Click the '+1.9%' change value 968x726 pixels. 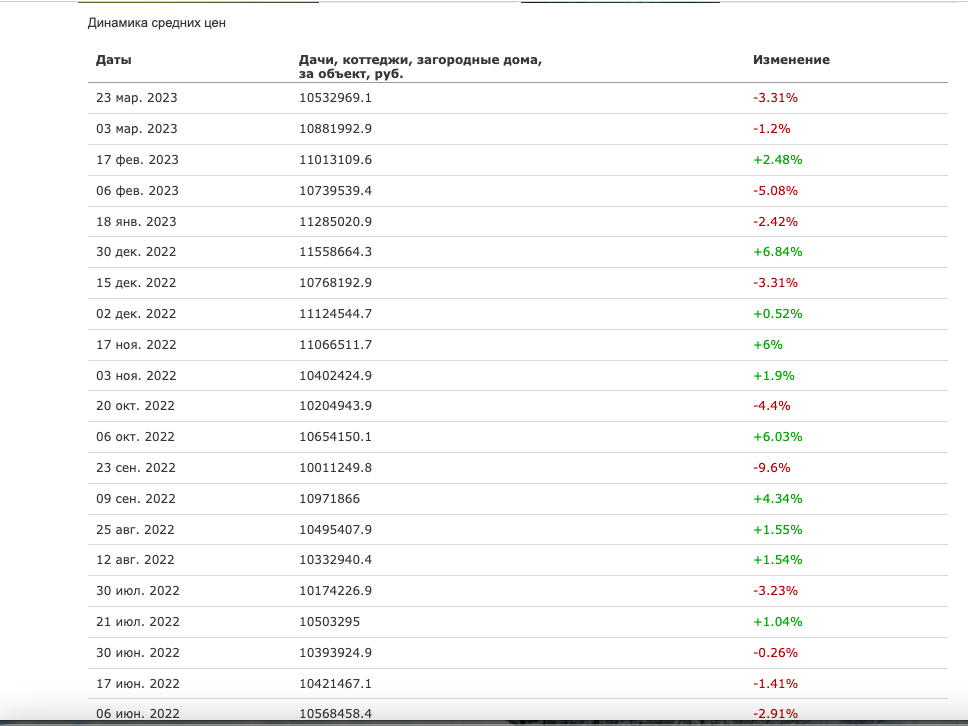774,375
